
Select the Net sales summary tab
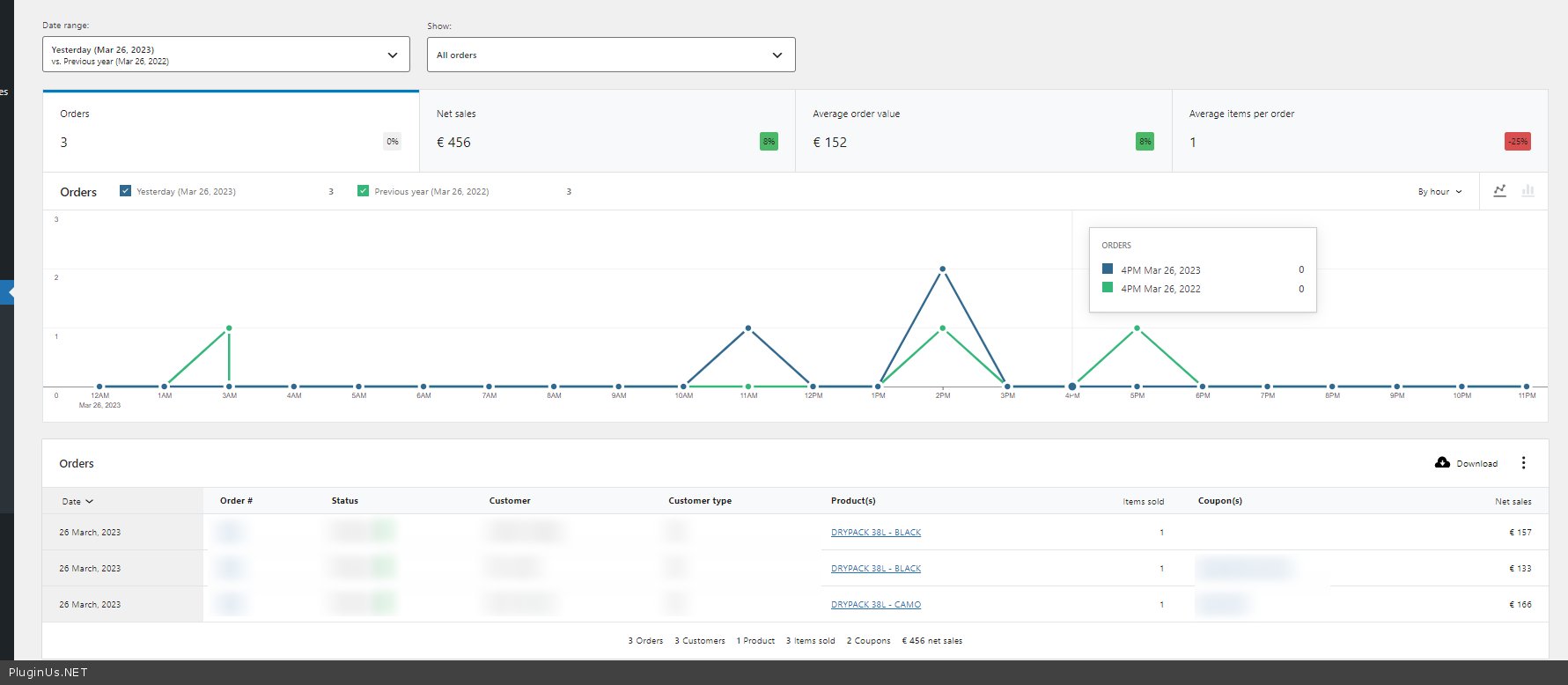click(607, 130)
